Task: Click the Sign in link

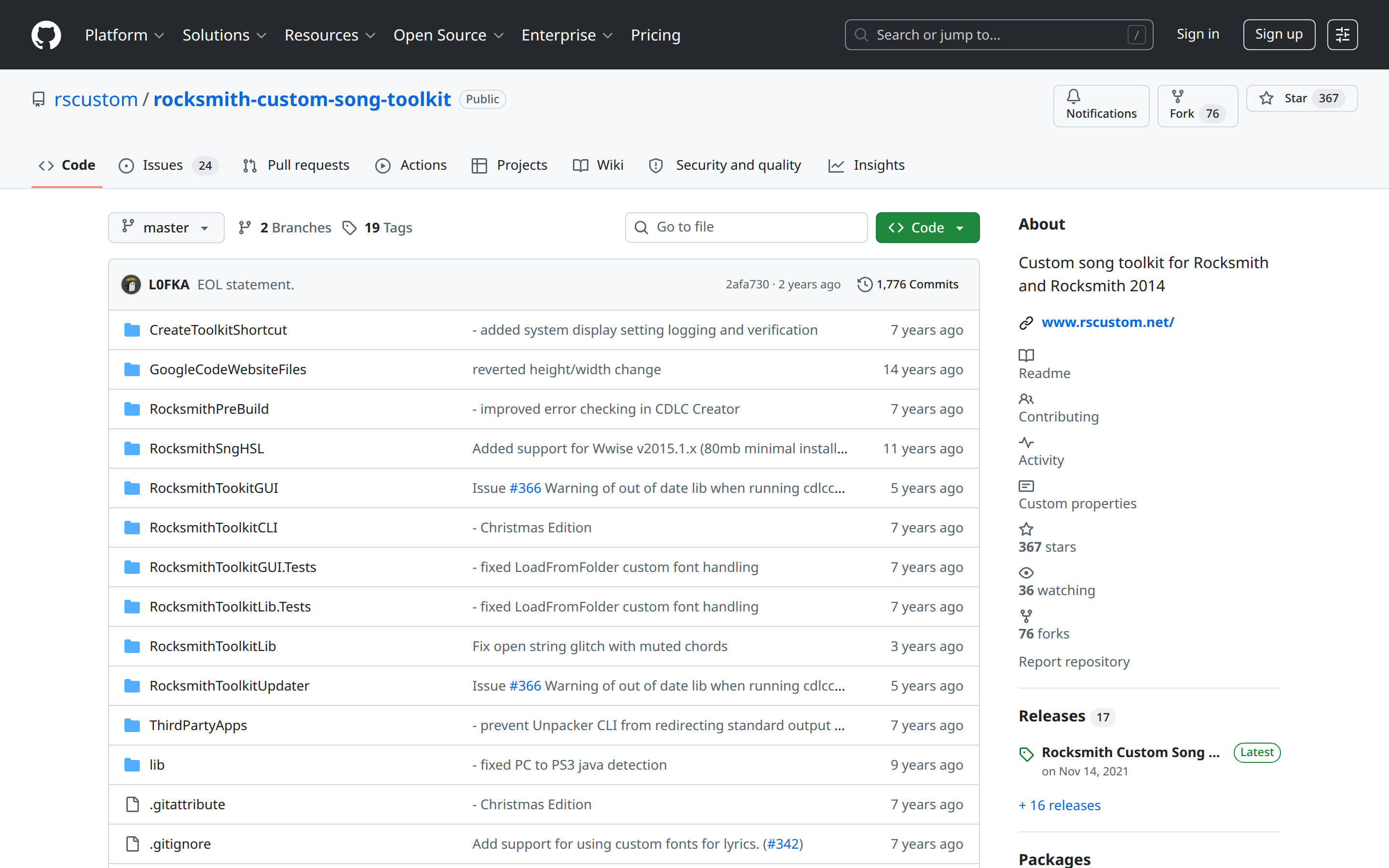Action: 1198,34
